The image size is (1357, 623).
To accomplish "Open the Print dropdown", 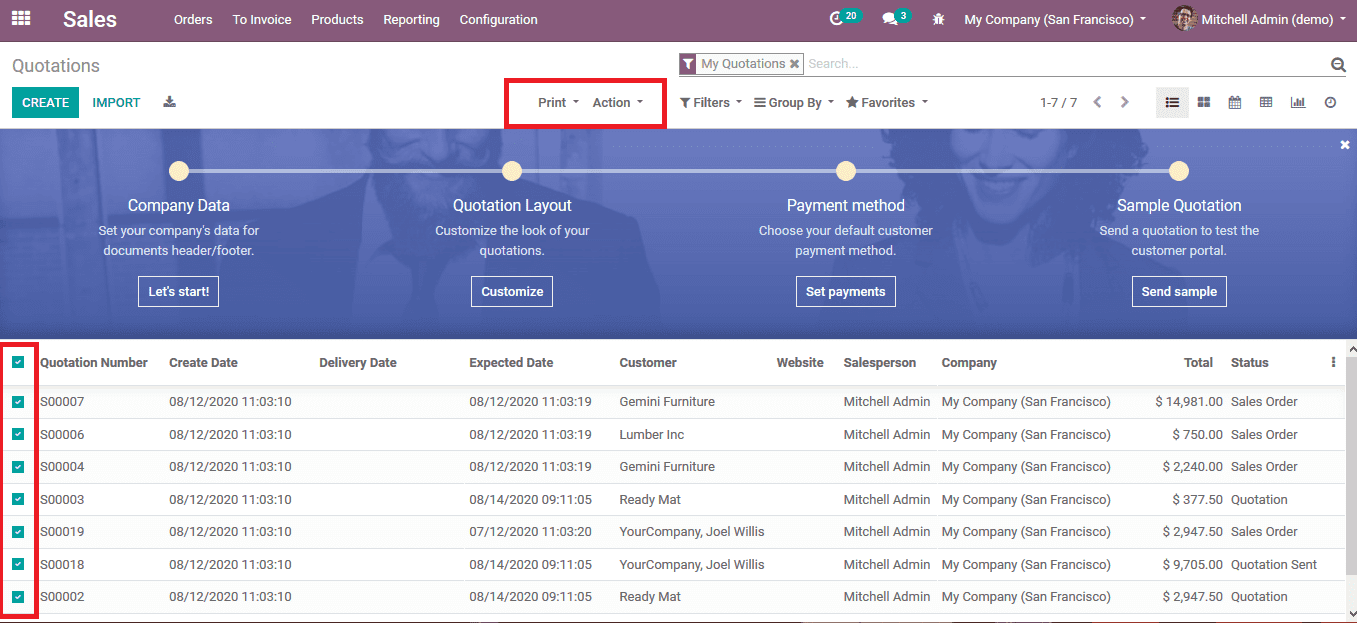I will (558, 102).
